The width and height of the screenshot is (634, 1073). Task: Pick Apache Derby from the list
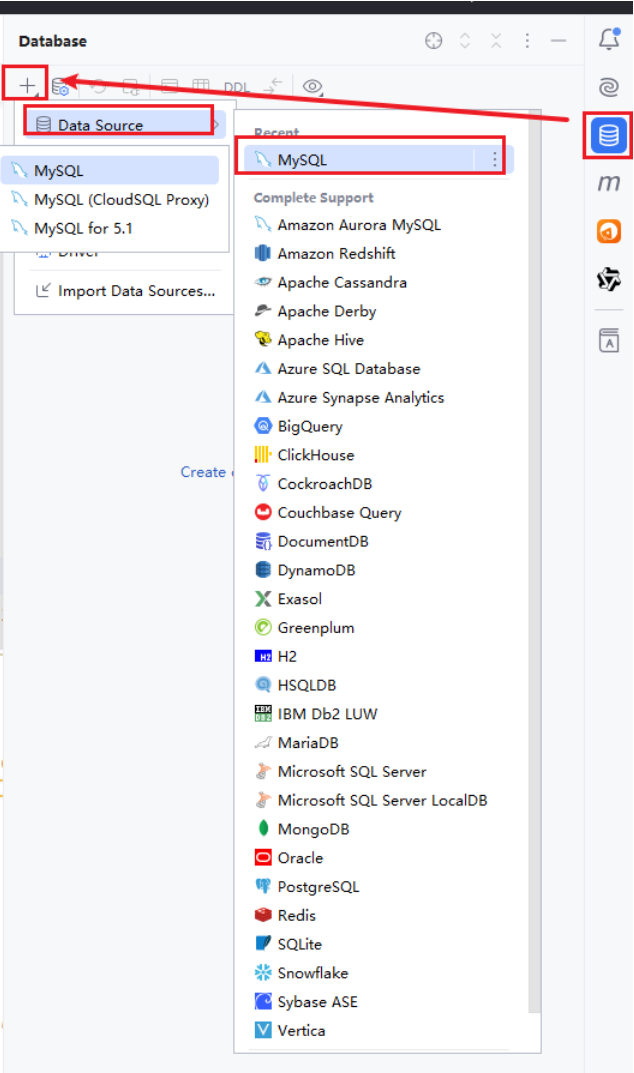[316, 311]
